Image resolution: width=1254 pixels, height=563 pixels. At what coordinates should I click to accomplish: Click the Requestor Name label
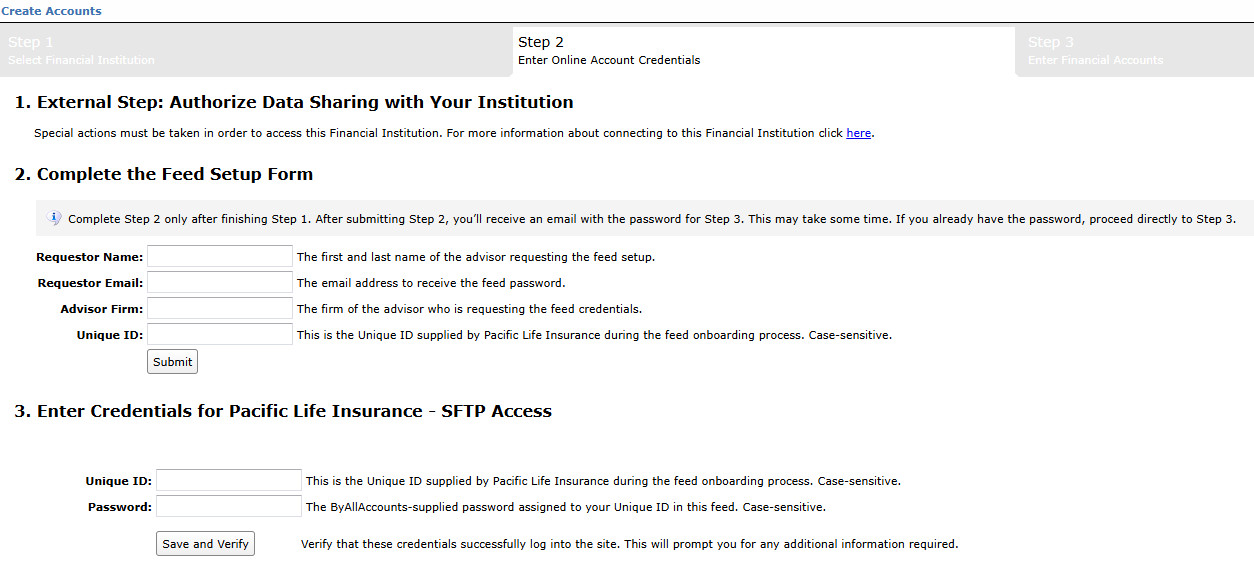pos(90,257)
